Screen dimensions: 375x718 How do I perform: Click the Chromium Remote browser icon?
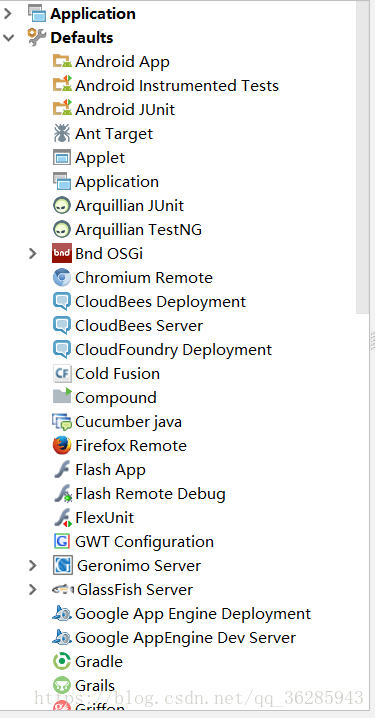(x=62, y=277)
